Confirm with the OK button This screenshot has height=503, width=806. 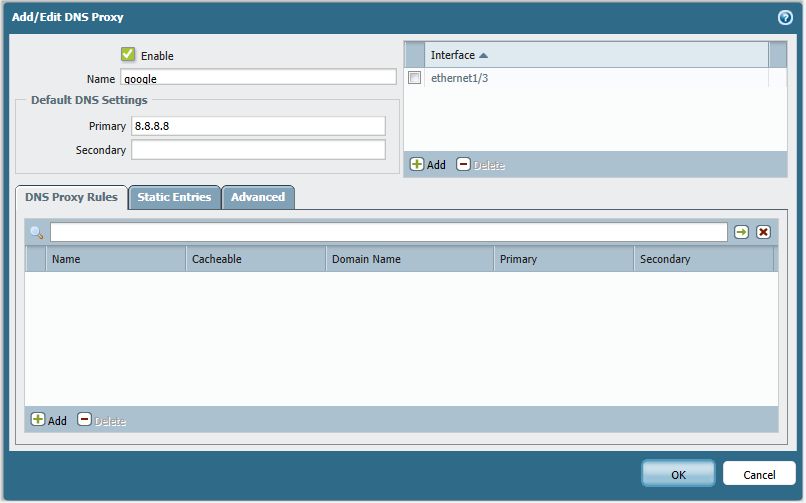click(x=678, y=474)
